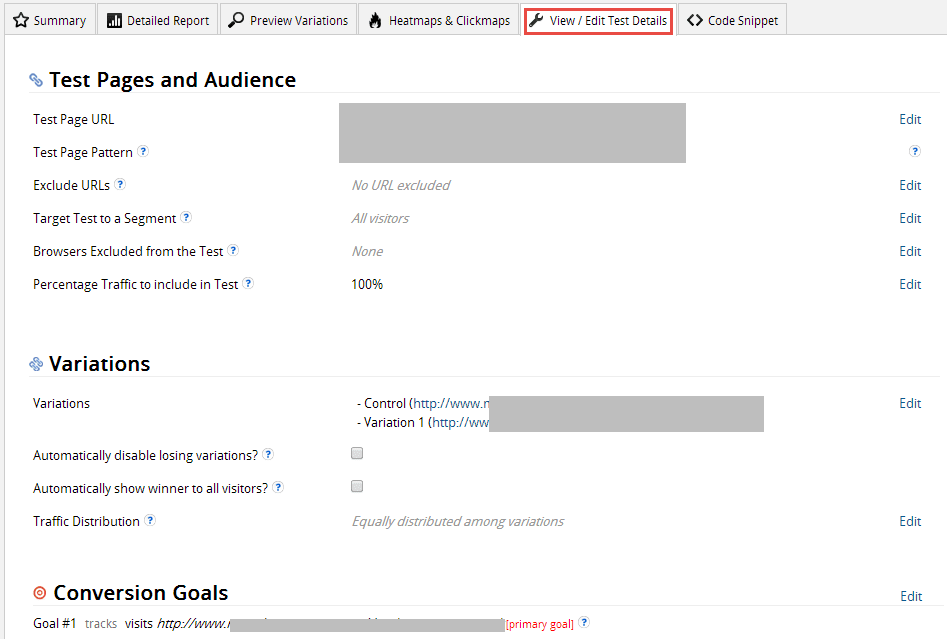Viewport: 947px width, 639px height.
Task: Click link icon beside Test Pages and Audience
Action: click(36, 80)
